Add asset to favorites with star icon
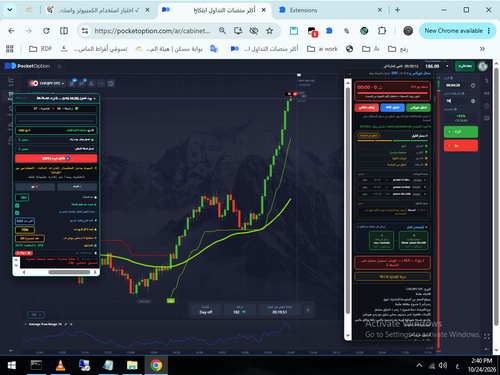 (x=60, y=66)
